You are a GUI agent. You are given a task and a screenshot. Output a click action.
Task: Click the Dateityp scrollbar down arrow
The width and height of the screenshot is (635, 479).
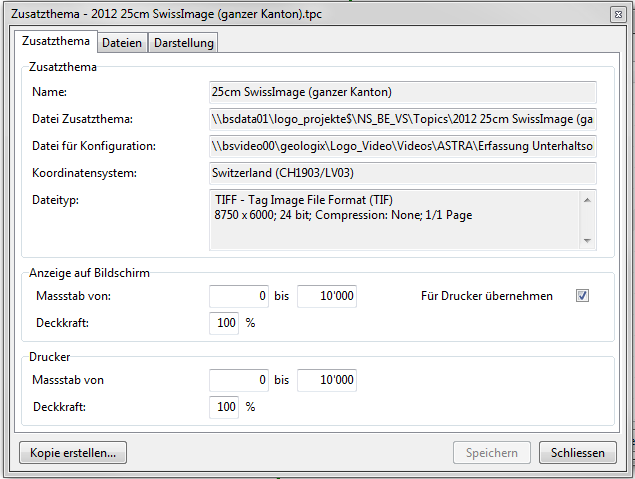[589, 240]
